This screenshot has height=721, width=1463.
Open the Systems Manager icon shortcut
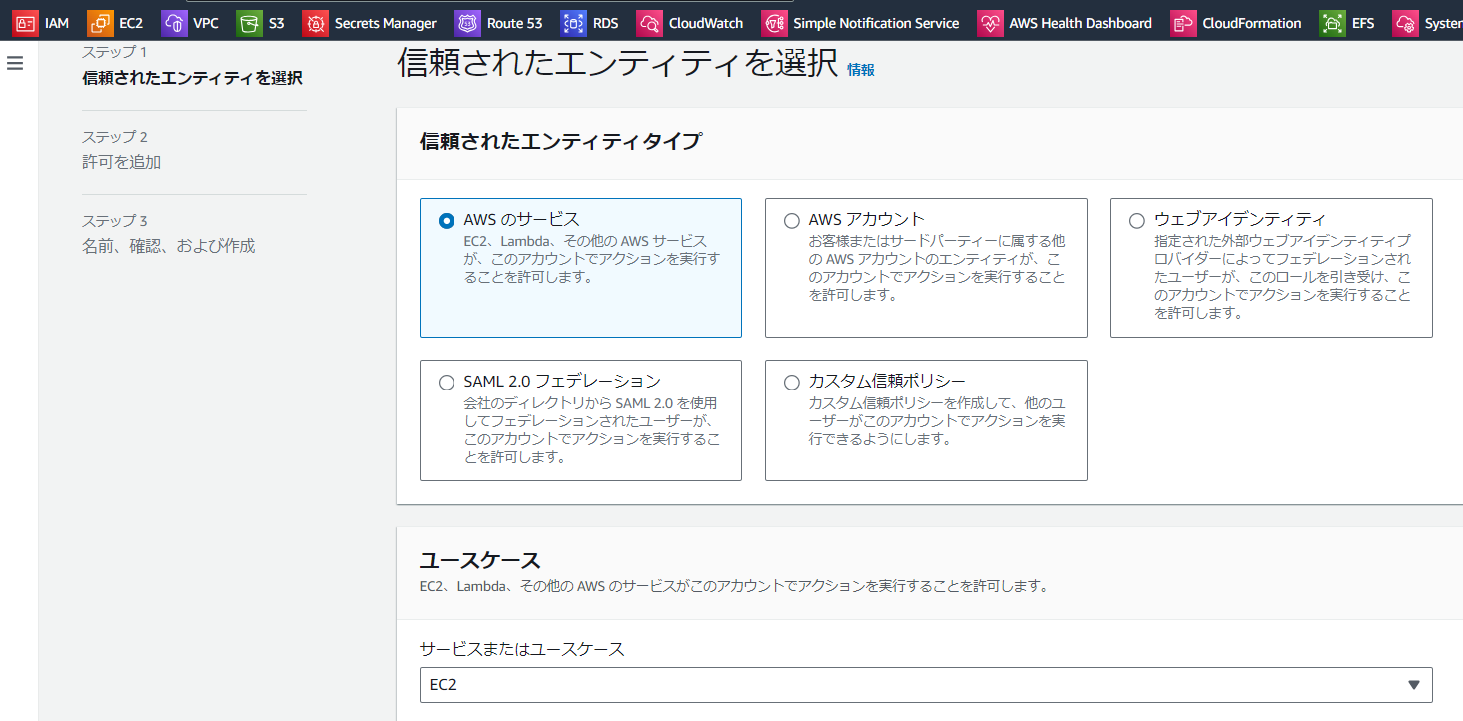point(1406,23)
